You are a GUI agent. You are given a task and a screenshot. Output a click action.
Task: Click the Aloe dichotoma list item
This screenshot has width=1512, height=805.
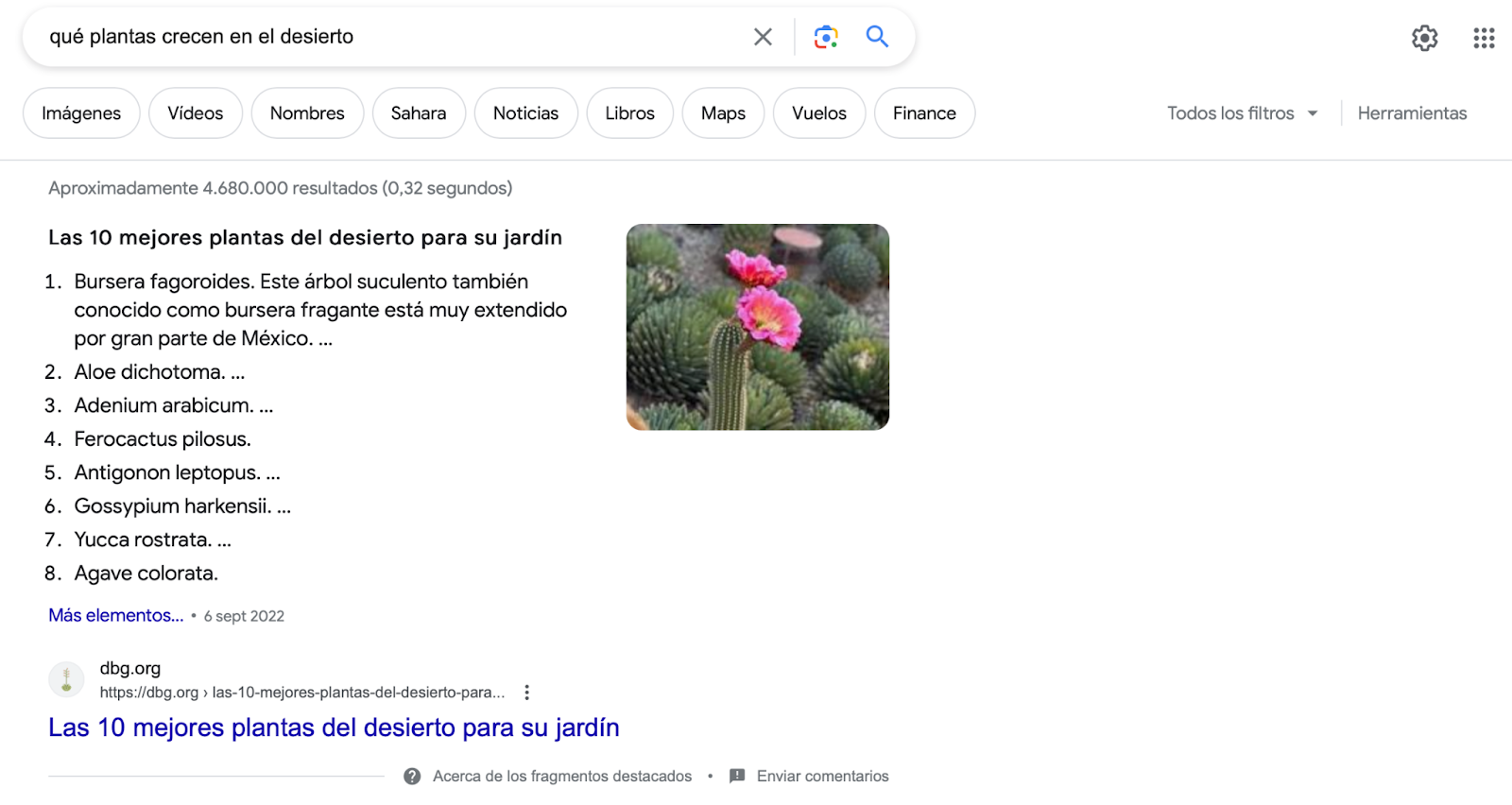point(159,372)
